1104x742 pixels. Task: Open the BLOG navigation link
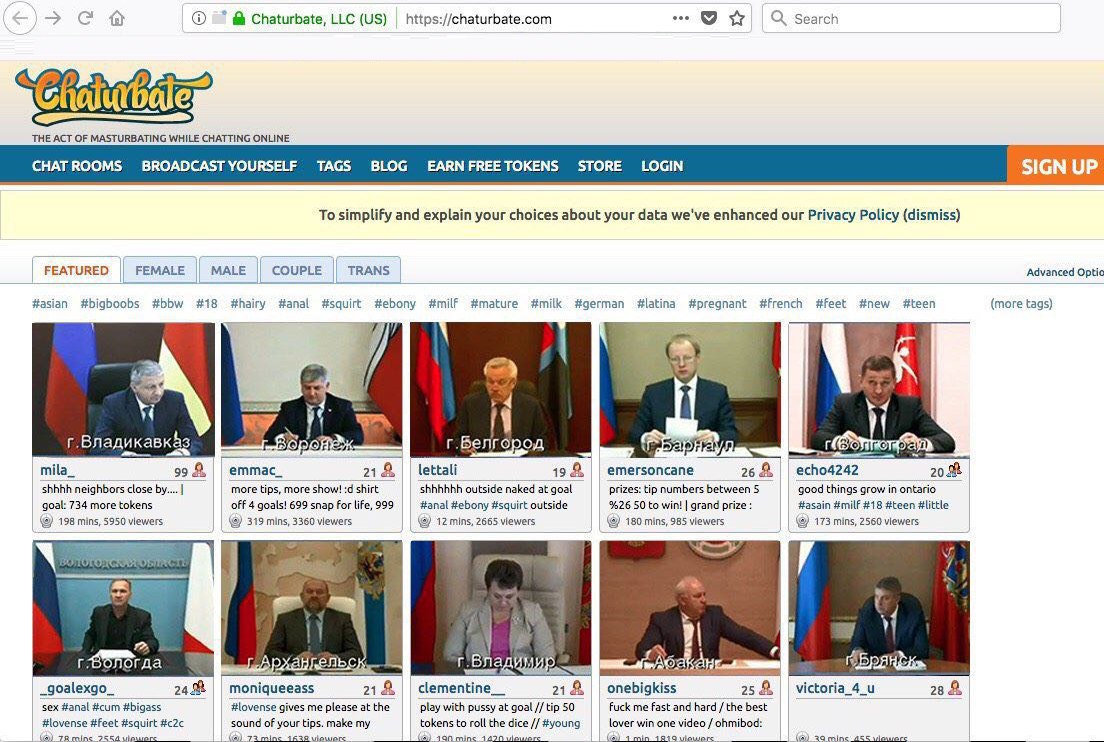(x=389, y=166)
